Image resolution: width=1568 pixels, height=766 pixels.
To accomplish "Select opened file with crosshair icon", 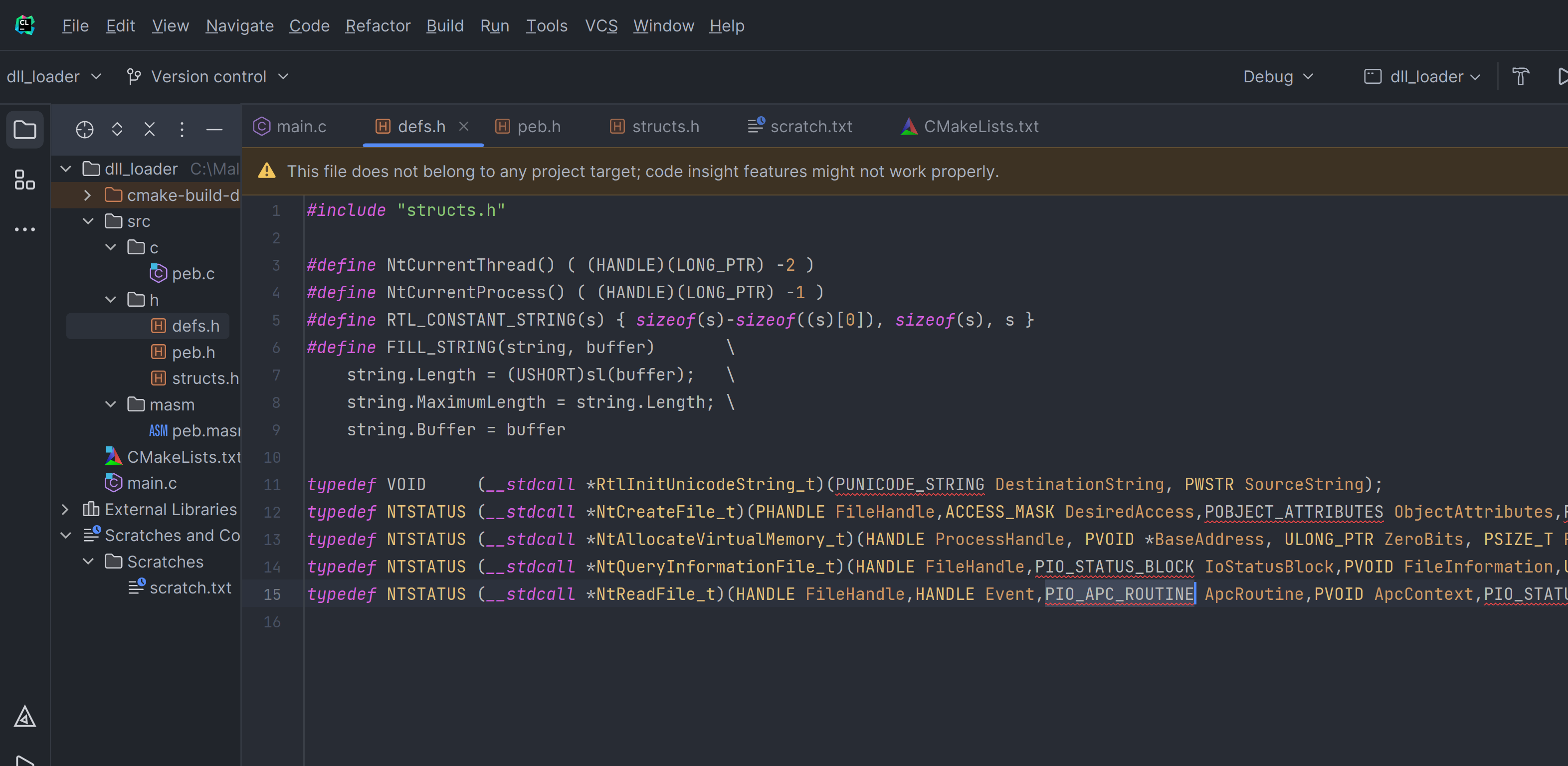I will pos(85,129).
